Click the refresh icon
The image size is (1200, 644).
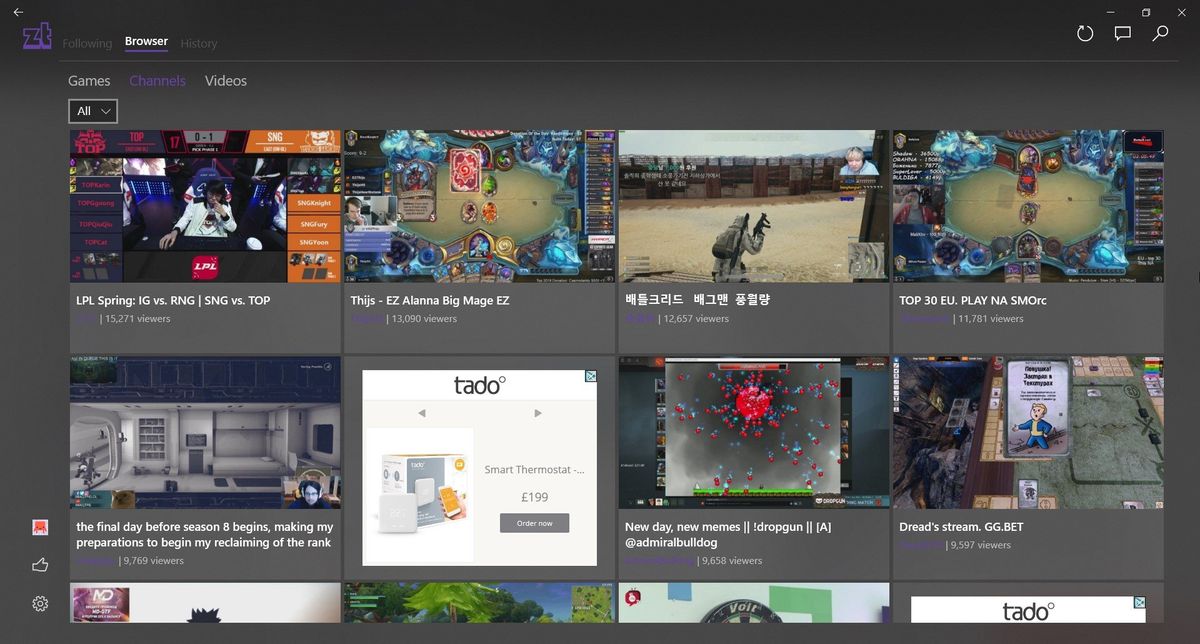pos(1085,33)
